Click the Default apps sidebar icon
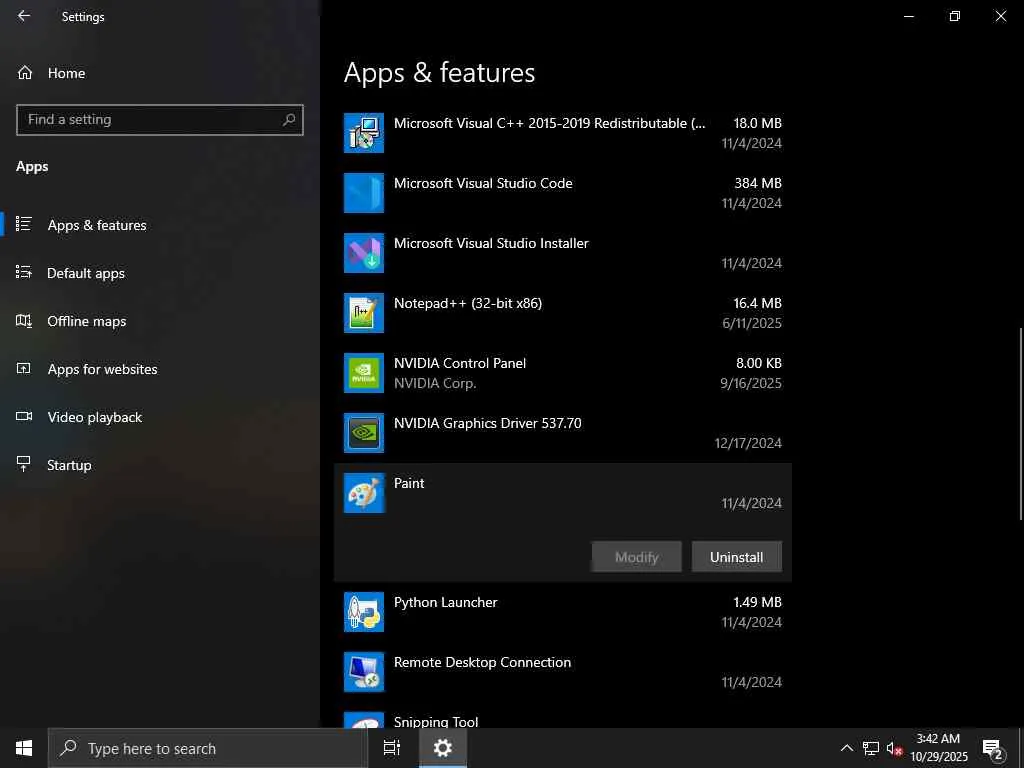This screenshot has height=768, width=1024. tap(24, 272)
